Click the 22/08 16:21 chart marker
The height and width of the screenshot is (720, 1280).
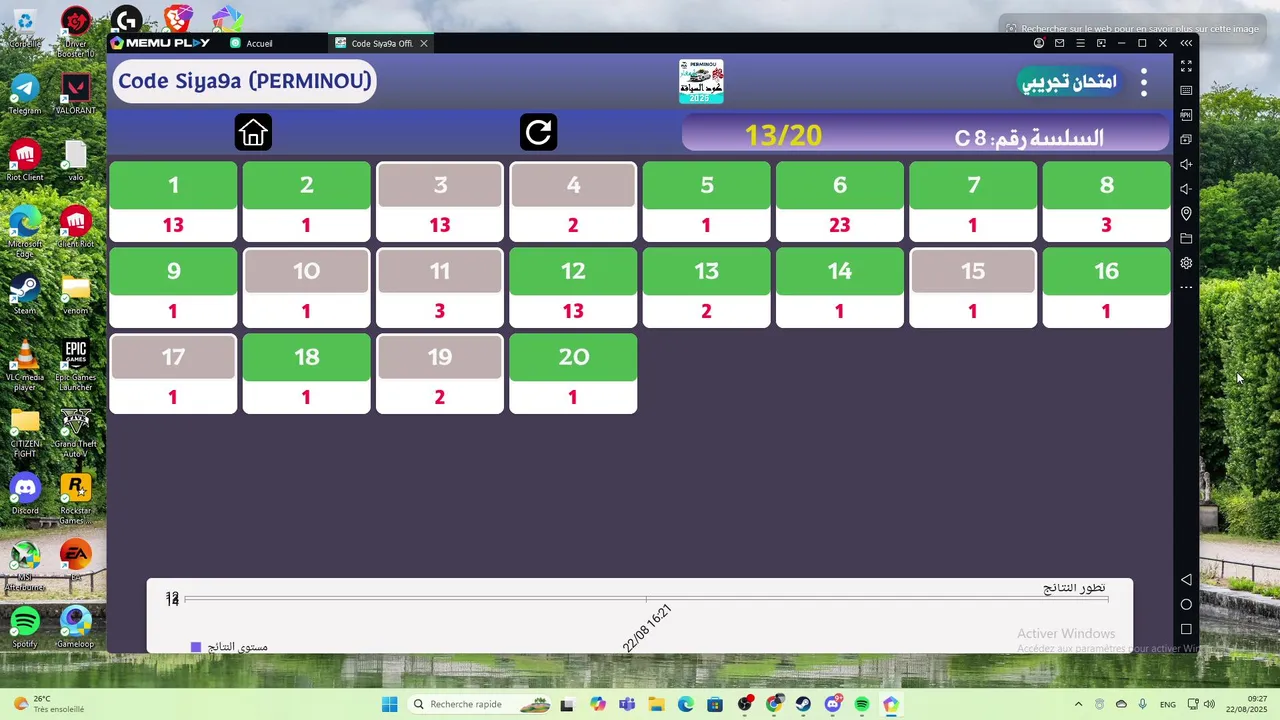point(646,628)
